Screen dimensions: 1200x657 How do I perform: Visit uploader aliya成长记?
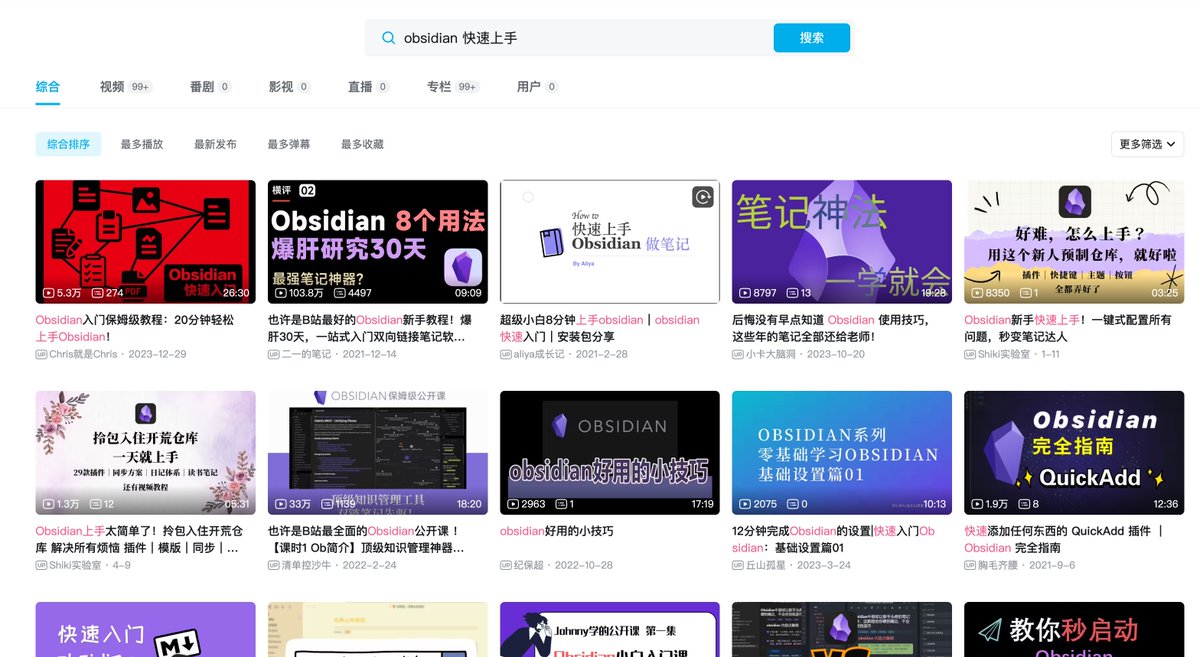(541, 354)
